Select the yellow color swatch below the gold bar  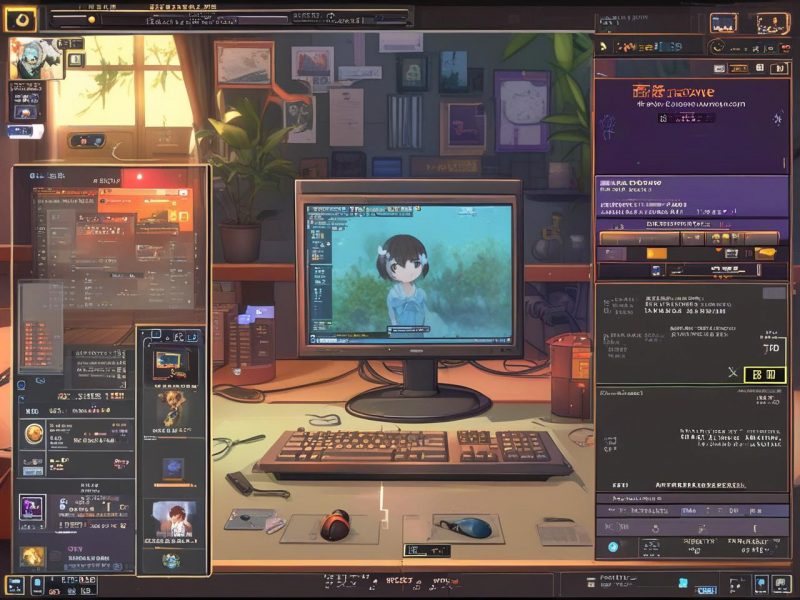(657, 254)
